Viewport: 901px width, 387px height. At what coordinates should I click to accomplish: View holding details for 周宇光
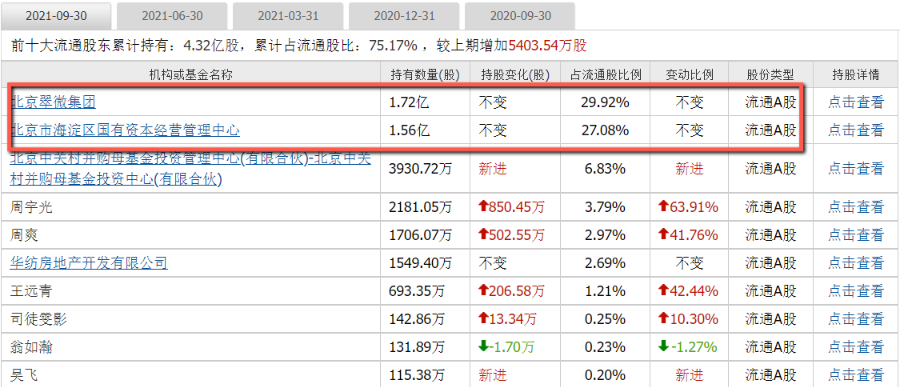pos(856,207)
